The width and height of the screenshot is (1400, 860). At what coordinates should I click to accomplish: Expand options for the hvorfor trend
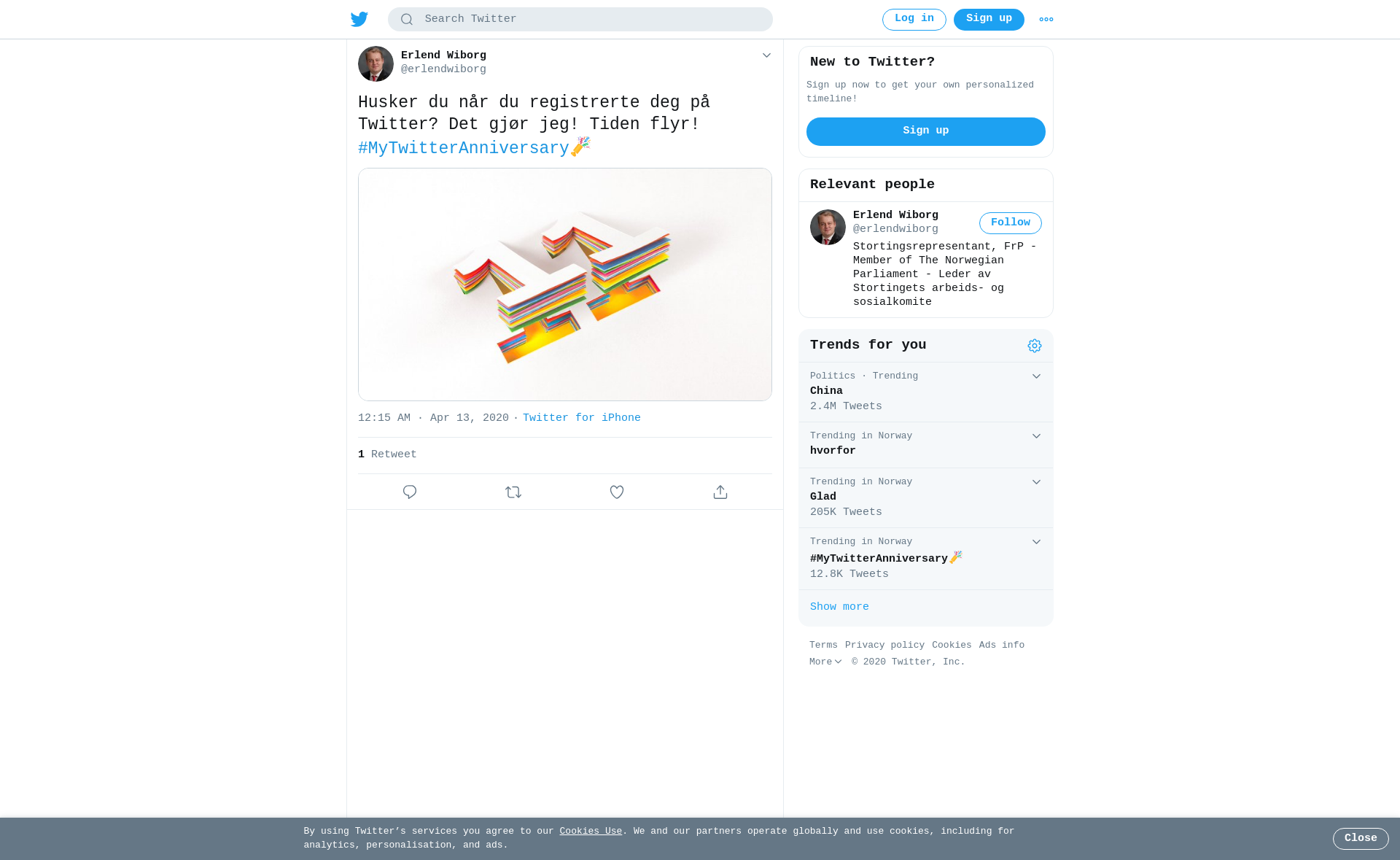pos(1036,436)
